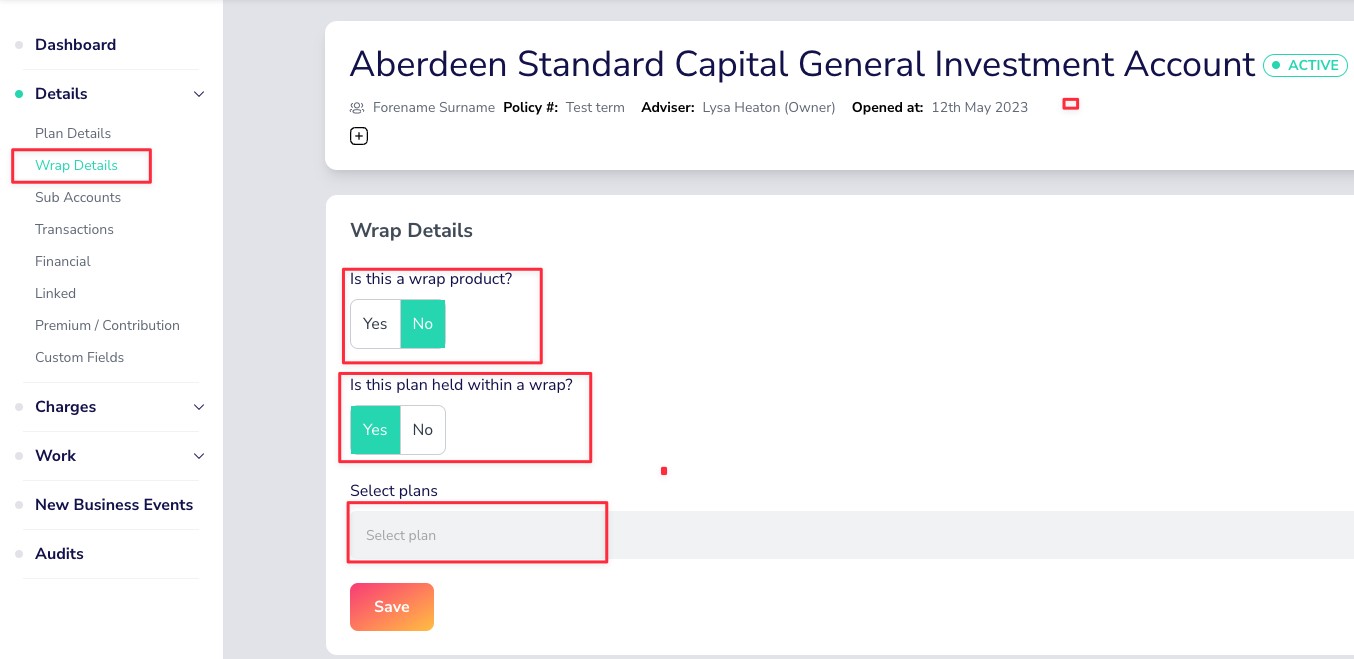Open the Custom Fields sub-item
Viewport: 1354px width, 659px height.
click(79, 357)
